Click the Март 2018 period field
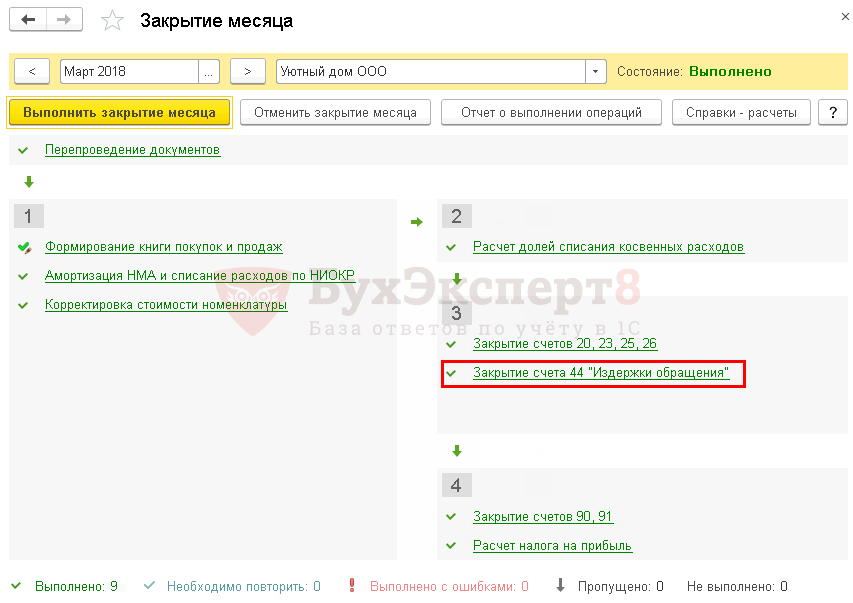This screenshot has height=603, width=853. 129,71
